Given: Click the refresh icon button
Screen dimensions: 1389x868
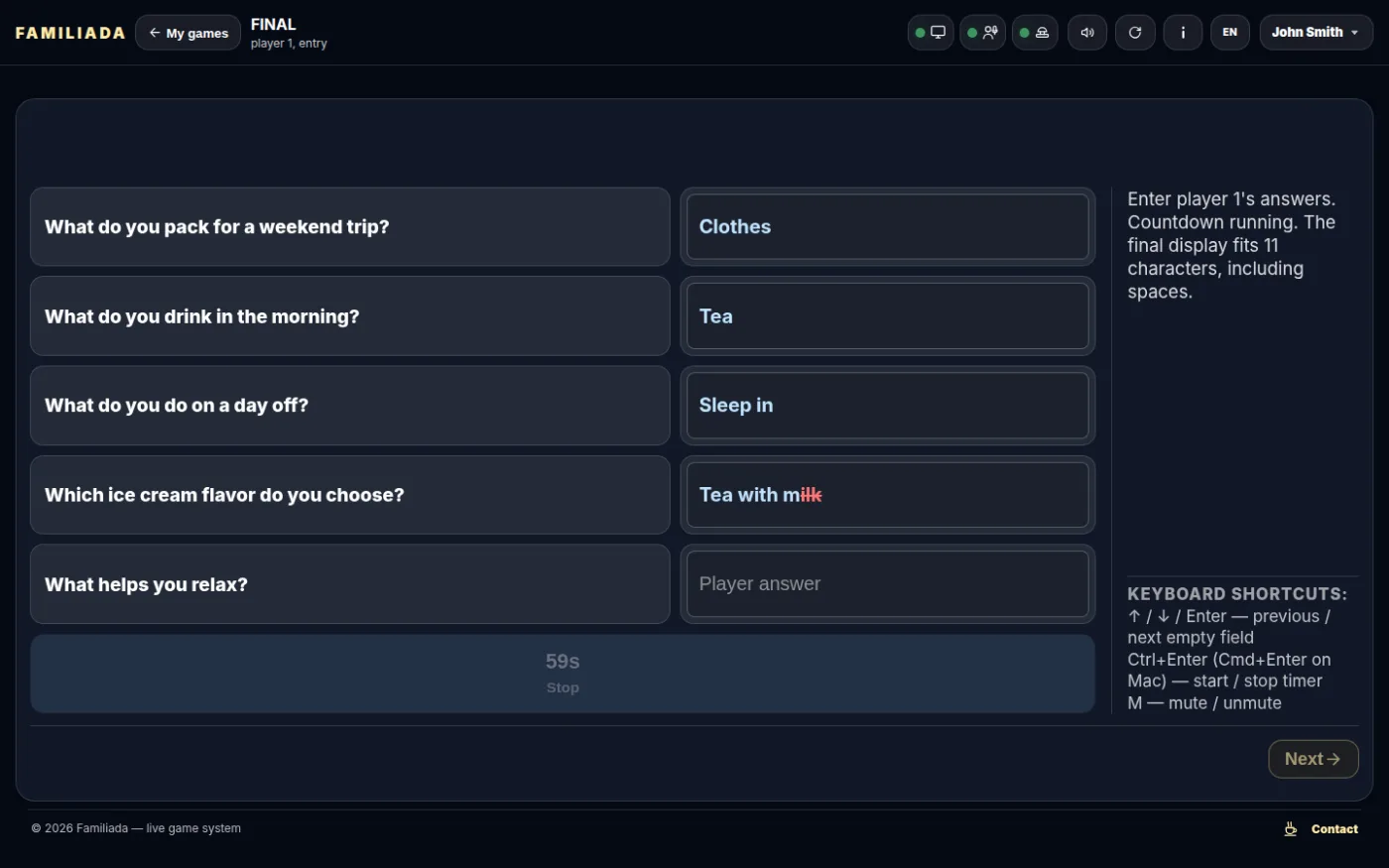Looking at the screenshot, I should 1135,33.
